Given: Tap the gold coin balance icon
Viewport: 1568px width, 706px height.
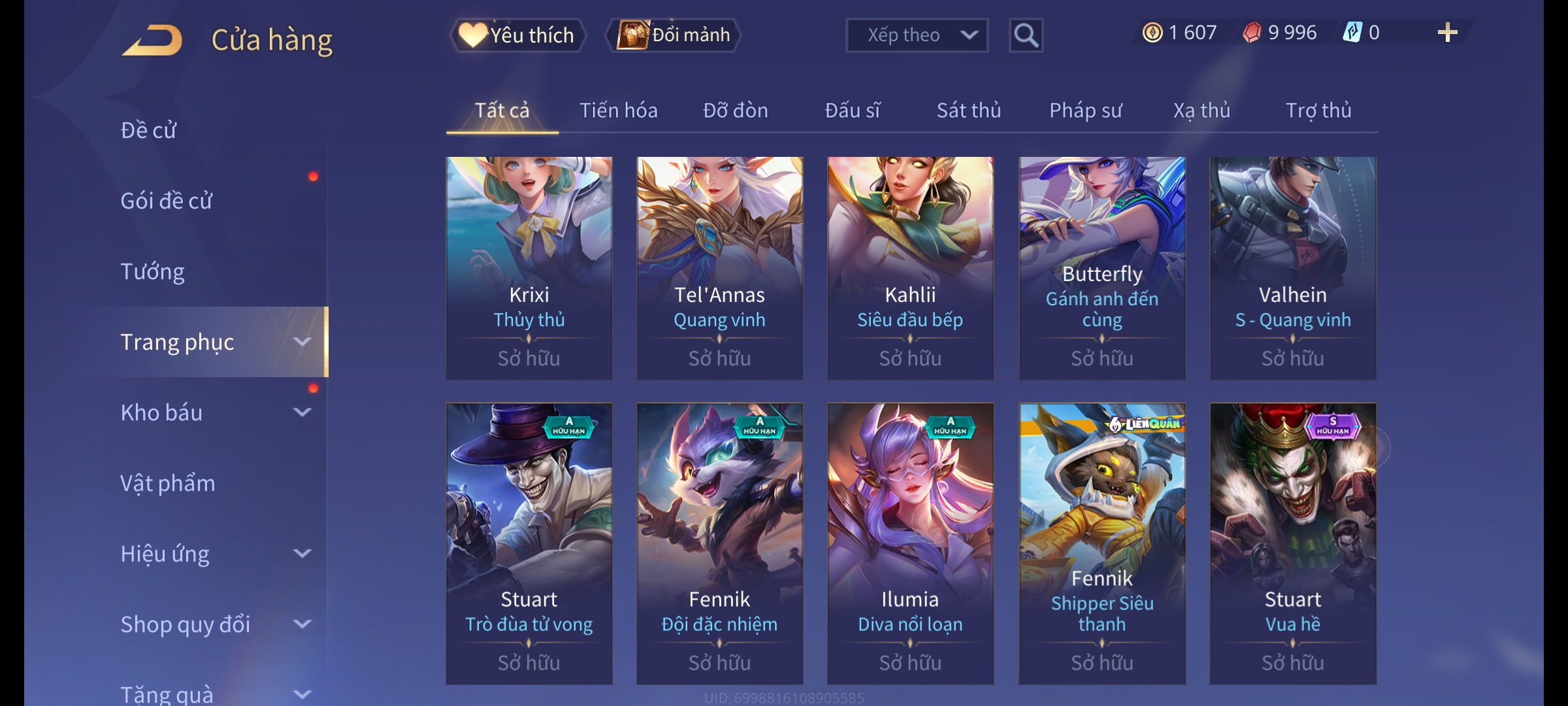Looking at the screenshot, I should 1152,33.
